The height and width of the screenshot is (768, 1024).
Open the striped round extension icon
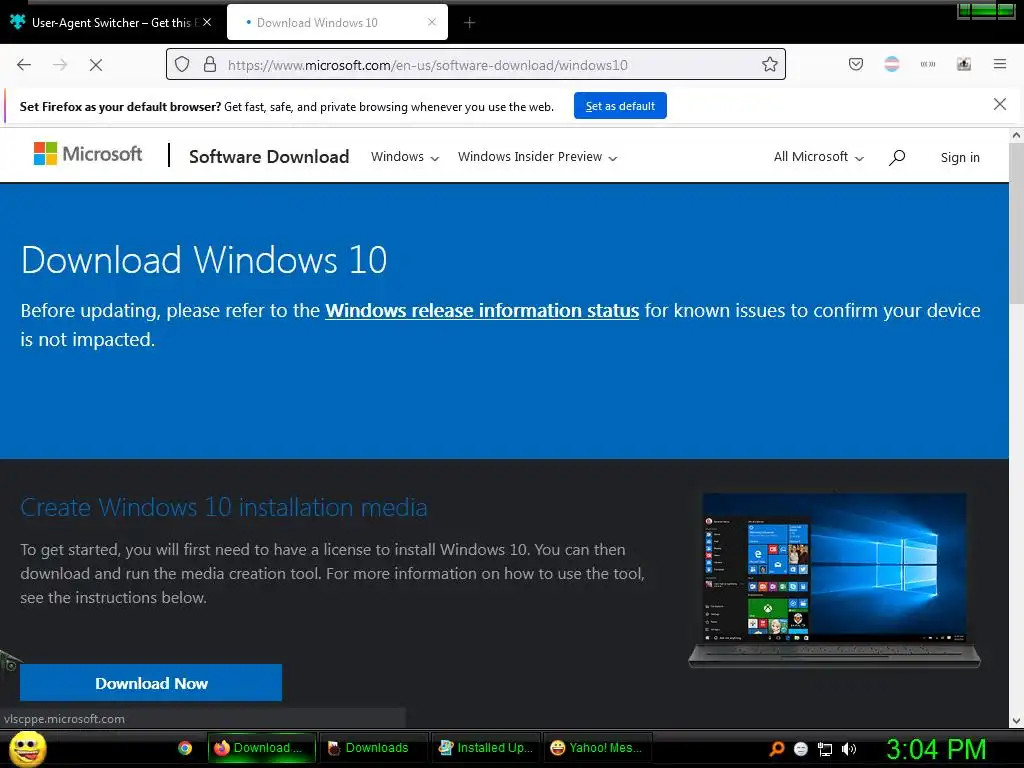tap(892, 64)
